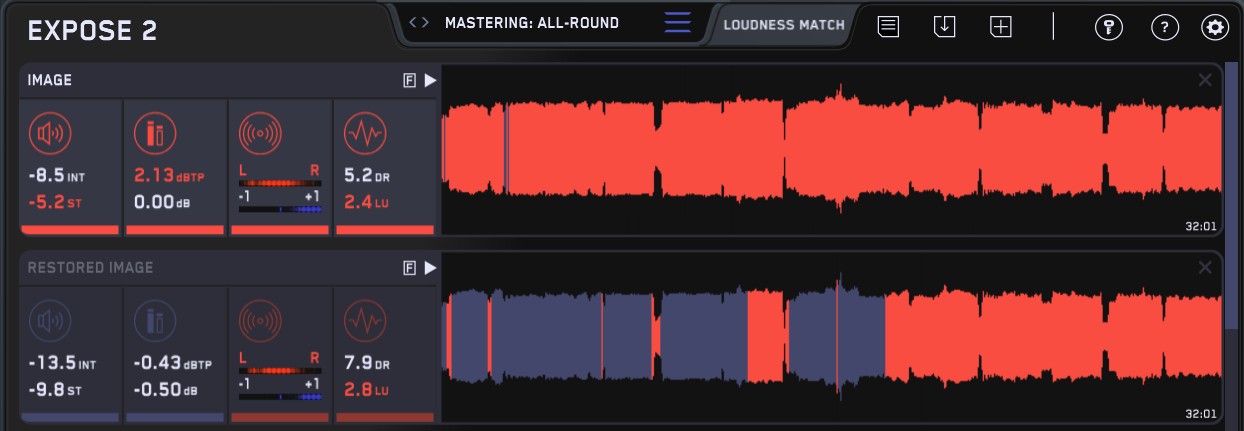Open settings gear icon

click(1215, 27)
